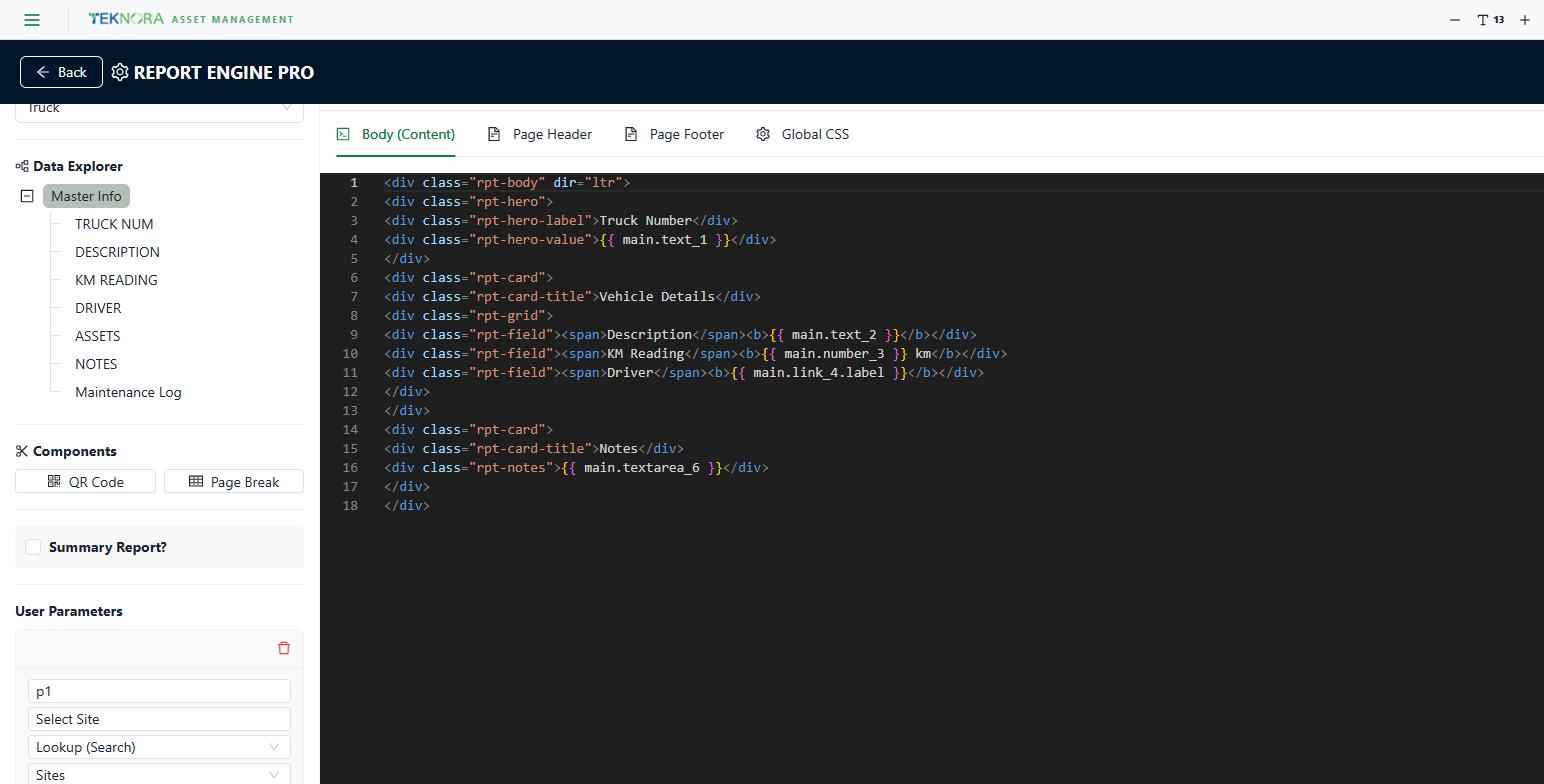This screenshot has height=784, width=1544.
Task: Select DRIVER field
Action: [98, 308]
